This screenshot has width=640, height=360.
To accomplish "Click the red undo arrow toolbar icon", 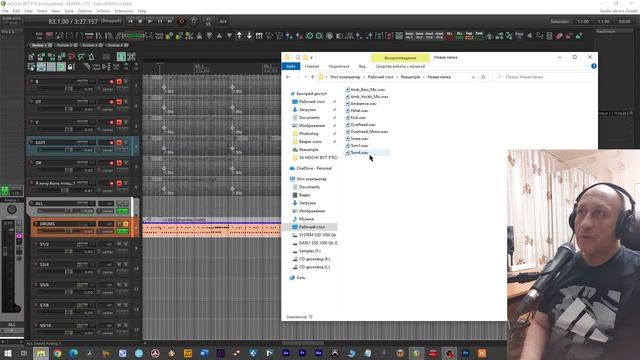I will pos(71,57).
